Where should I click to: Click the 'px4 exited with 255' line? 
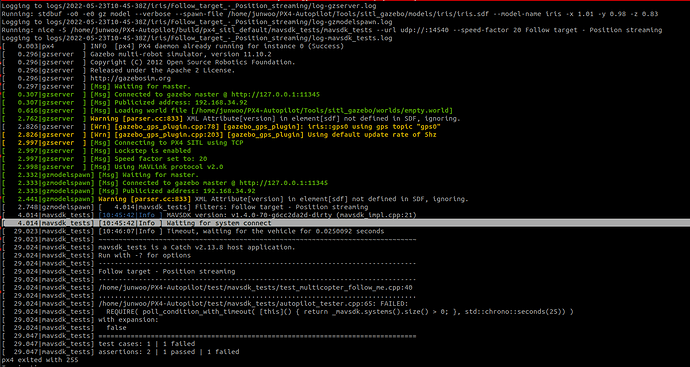[x=40, y=360]
